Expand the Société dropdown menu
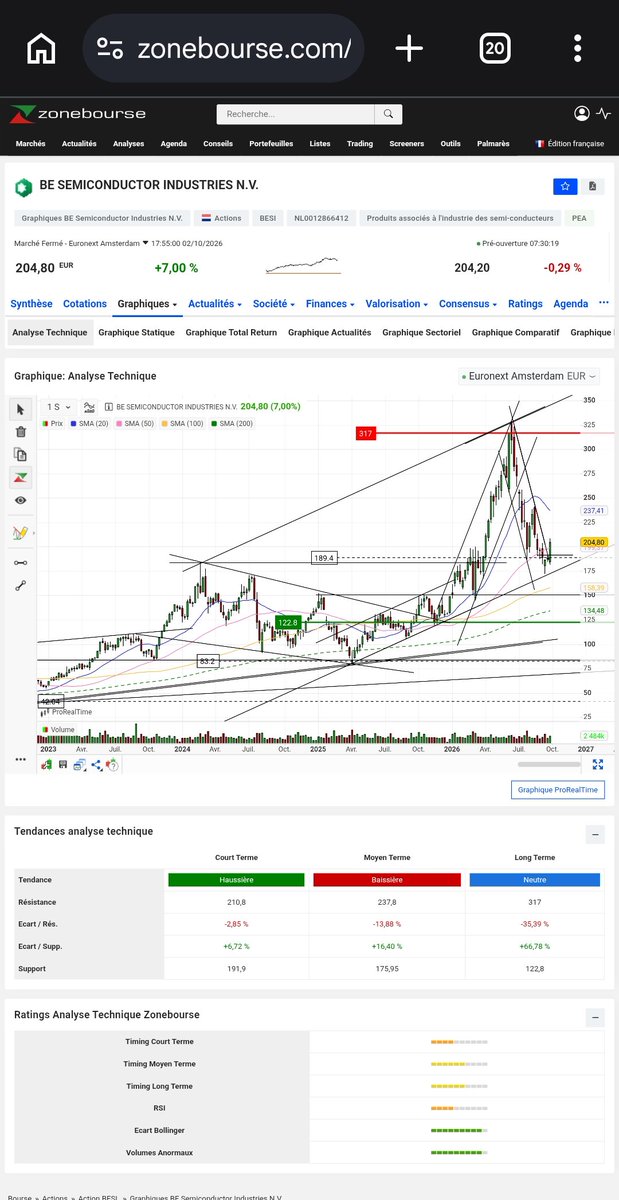 pyautogui.click(x=274, y=304)
